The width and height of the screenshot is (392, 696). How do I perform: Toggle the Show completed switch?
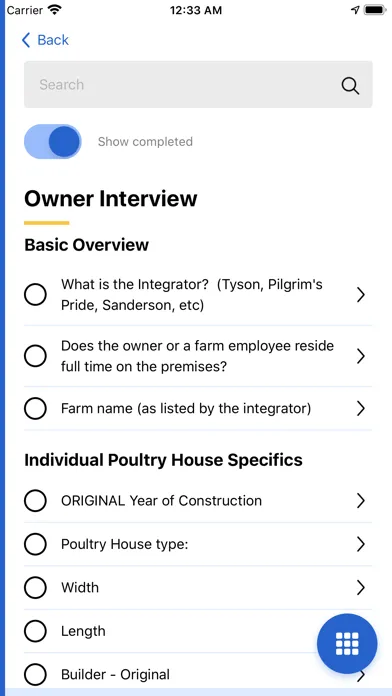coord(52,142)
